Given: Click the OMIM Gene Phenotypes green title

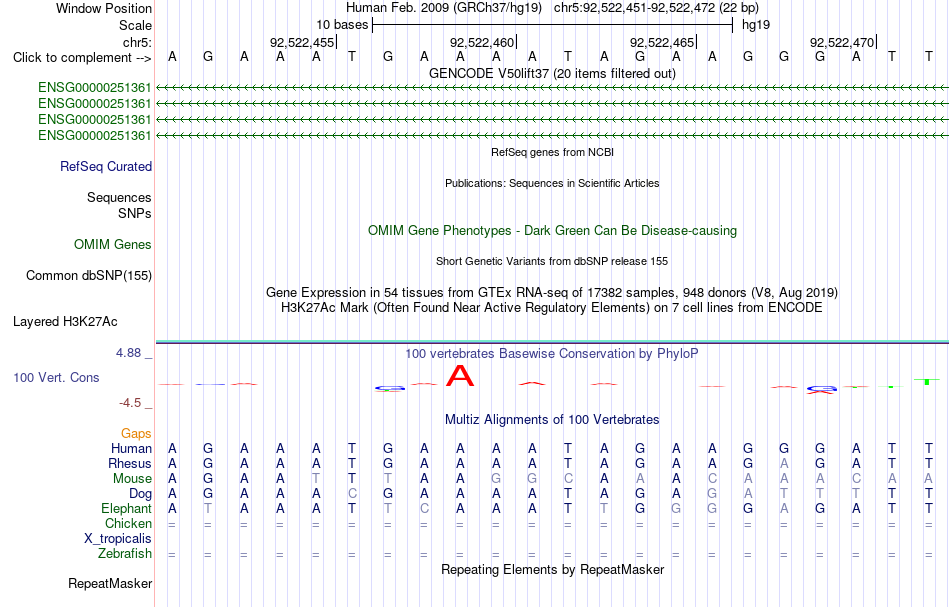Looking at the screenshot, I should pyautogui.click(x=552, y=230).
